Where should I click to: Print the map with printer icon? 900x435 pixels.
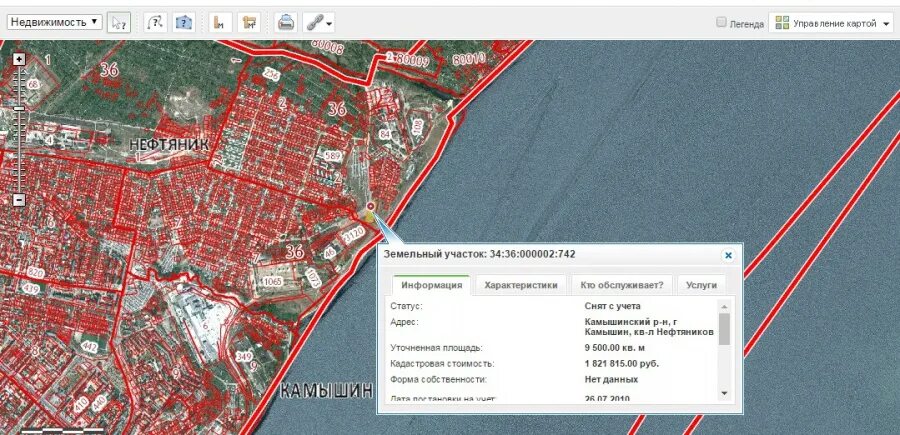coord(286,23)
